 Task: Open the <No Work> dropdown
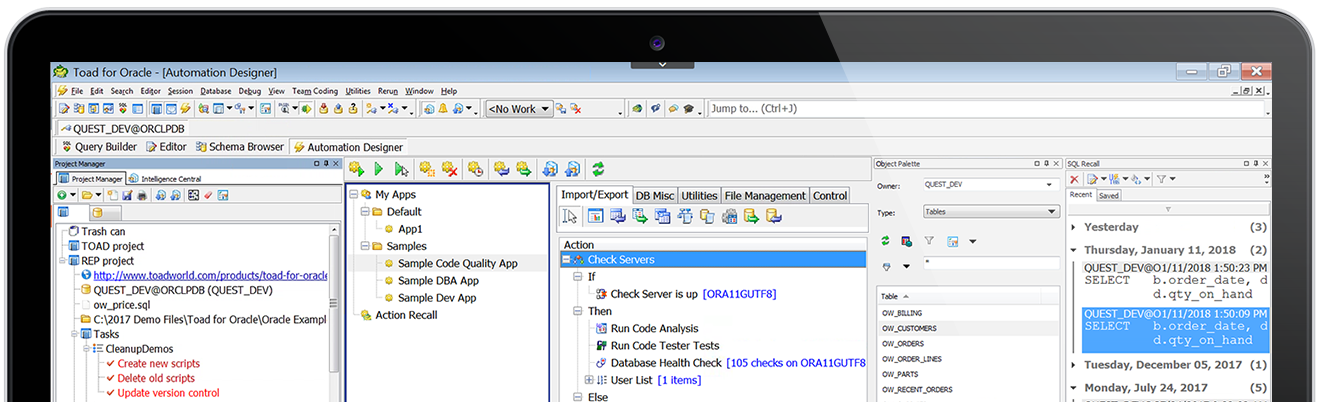(x=545, y=109)
